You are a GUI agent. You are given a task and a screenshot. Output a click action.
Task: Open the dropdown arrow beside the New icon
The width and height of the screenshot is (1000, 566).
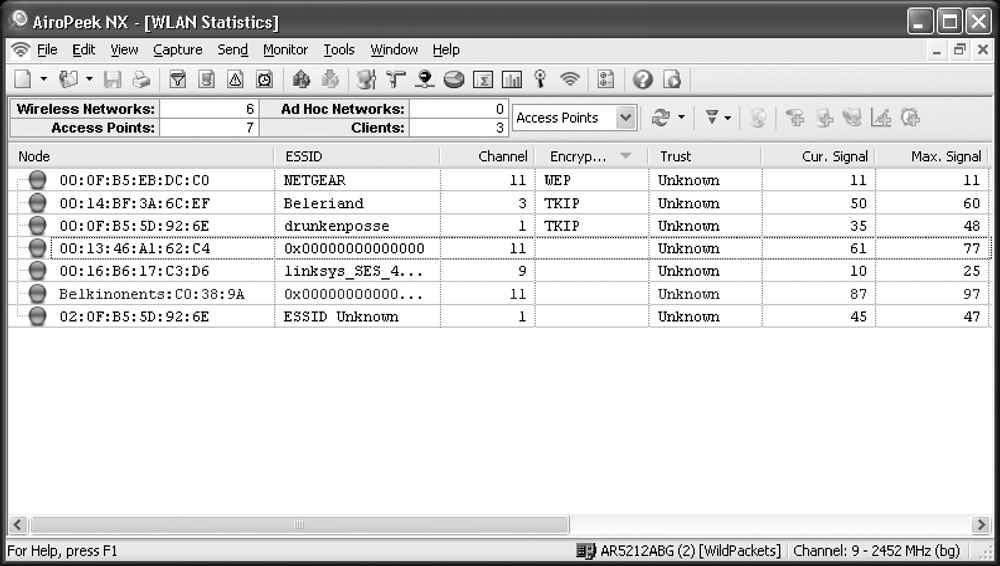pos(43,80)
